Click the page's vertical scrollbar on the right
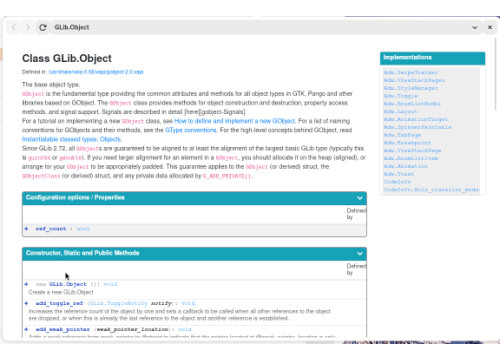The height and width of the screenshot is (360, 500). click(x=496, y=74)
